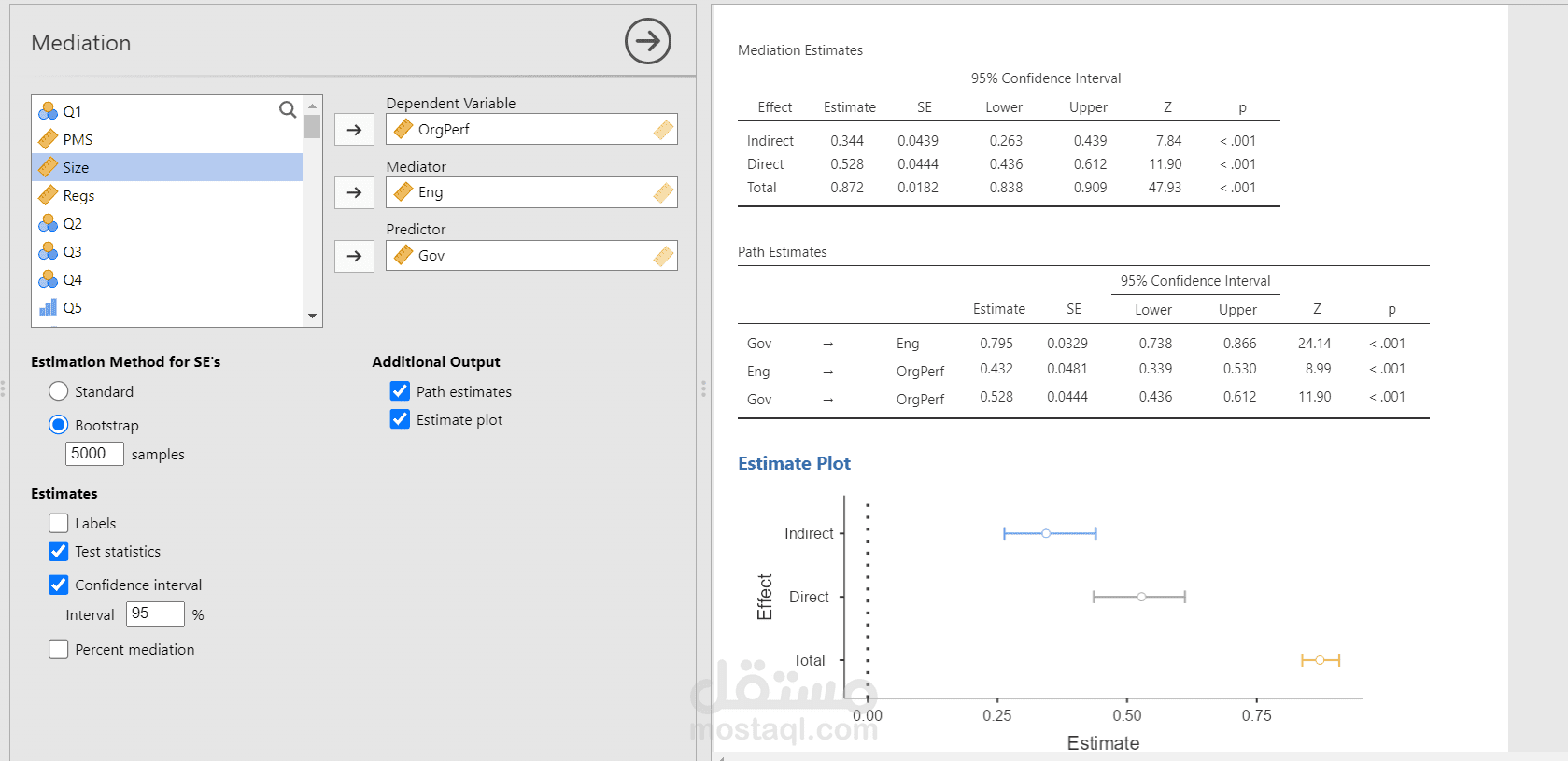Select Q1 nominal variable icon
The image size is (1568, 761).
tap(48, 111)
